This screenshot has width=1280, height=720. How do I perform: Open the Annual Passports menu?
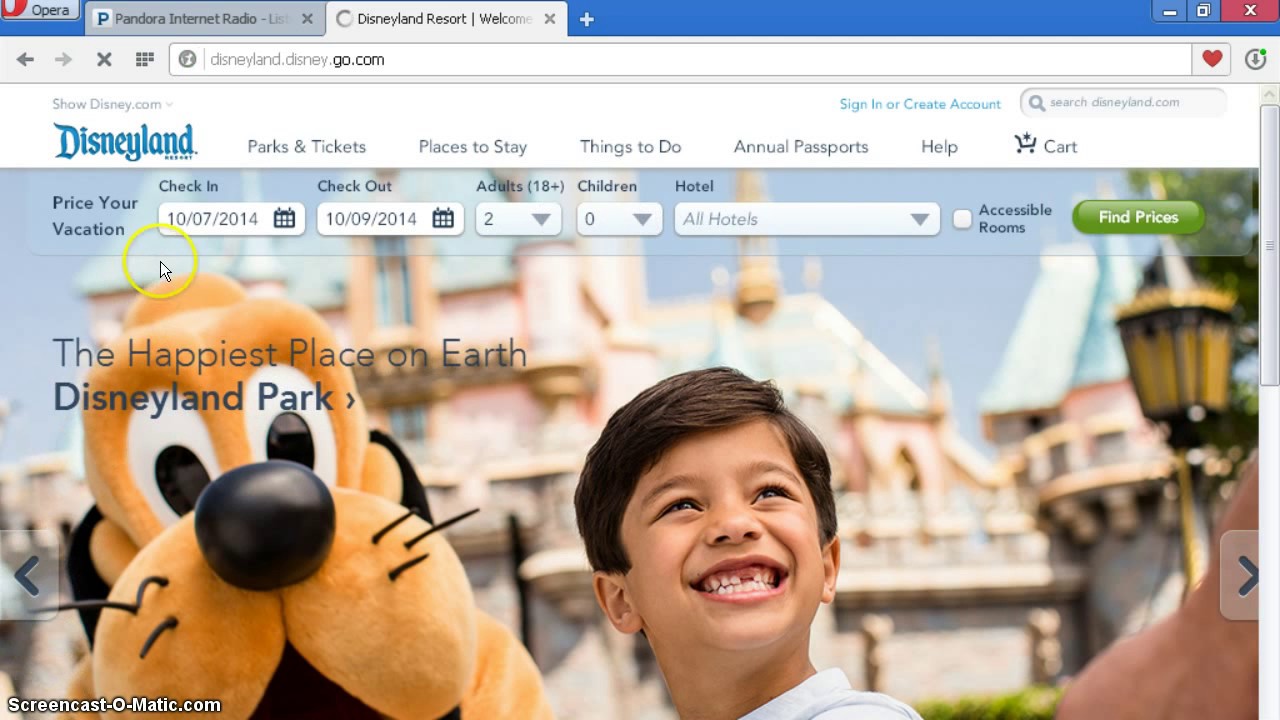(801, 147)
